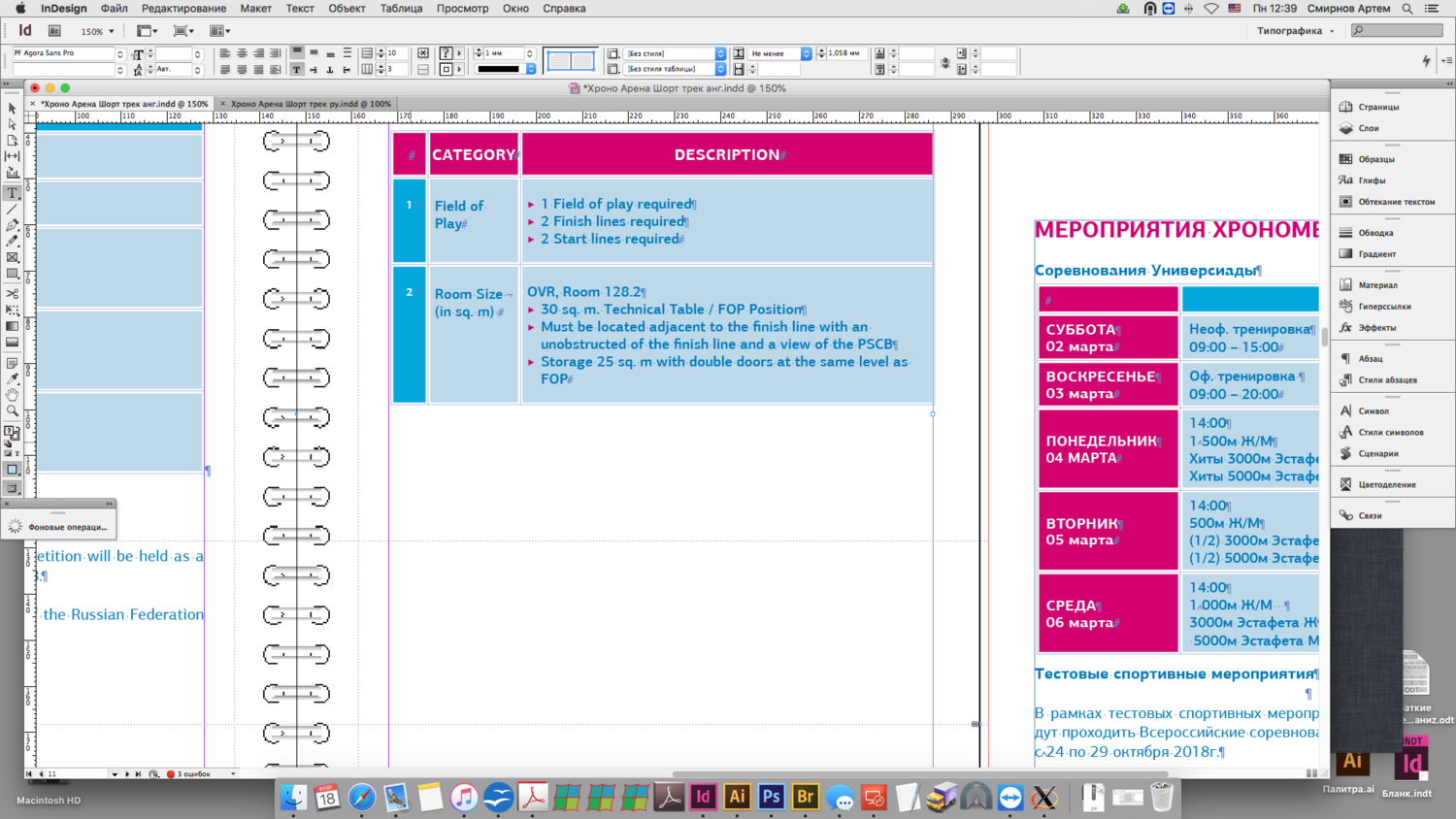Viewport: 1456px width, 819px height.
Task: Go to next page in status bar
Action: click(127, 774)
